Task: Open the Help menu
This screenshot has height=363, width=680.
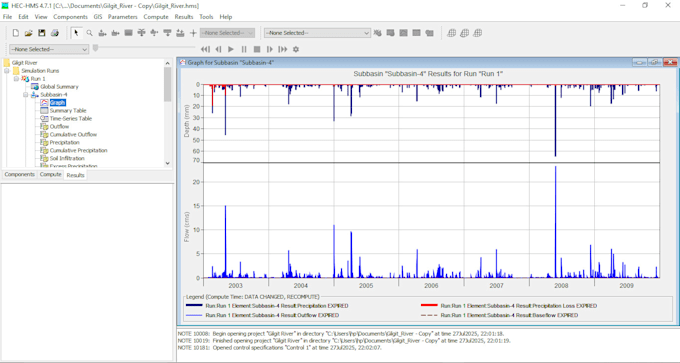Action: pos(226,17)
